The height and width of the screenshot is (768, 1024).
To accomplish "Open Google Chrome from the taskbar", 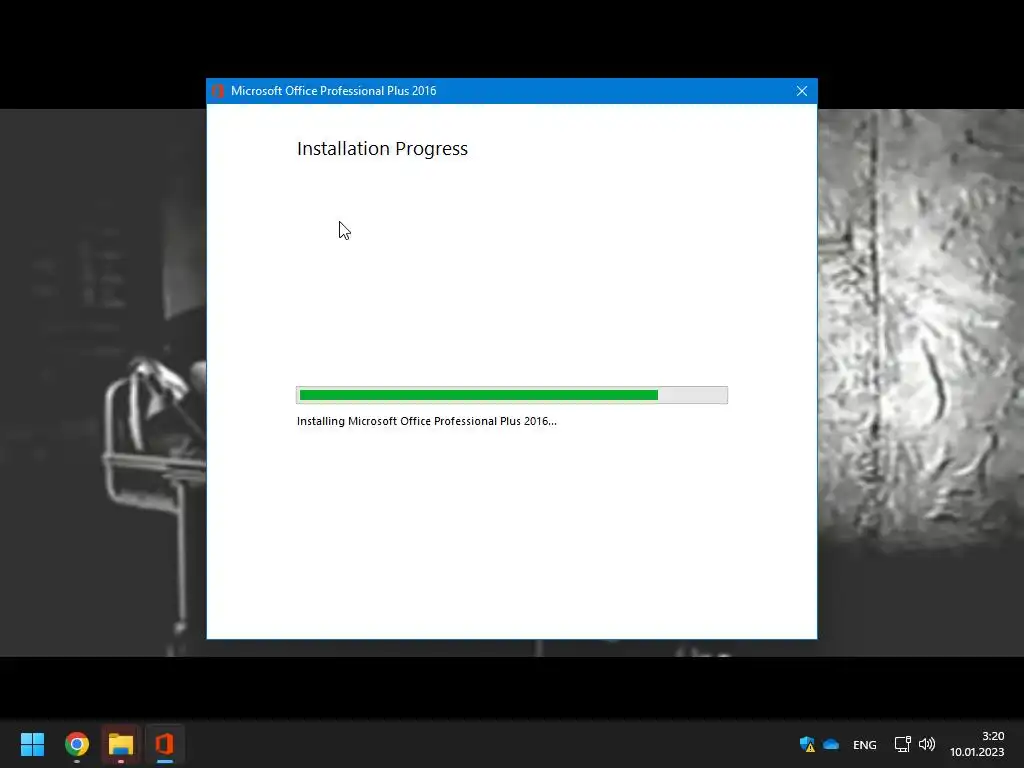I will [x=76, y=744].
